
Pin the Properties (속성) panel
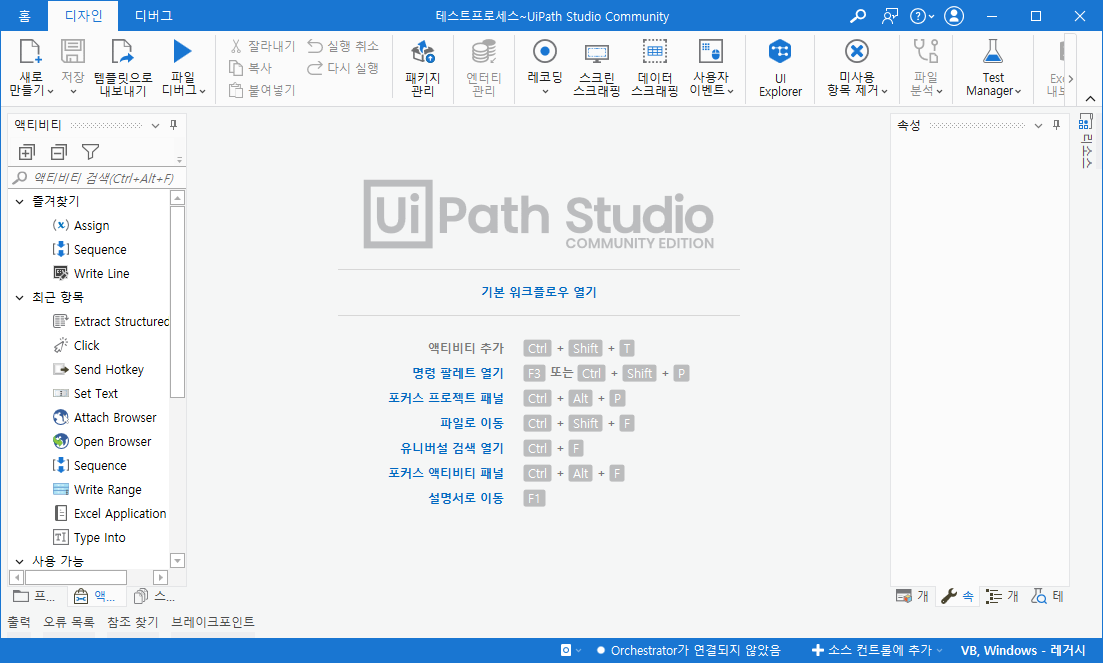click(1056, 125)
